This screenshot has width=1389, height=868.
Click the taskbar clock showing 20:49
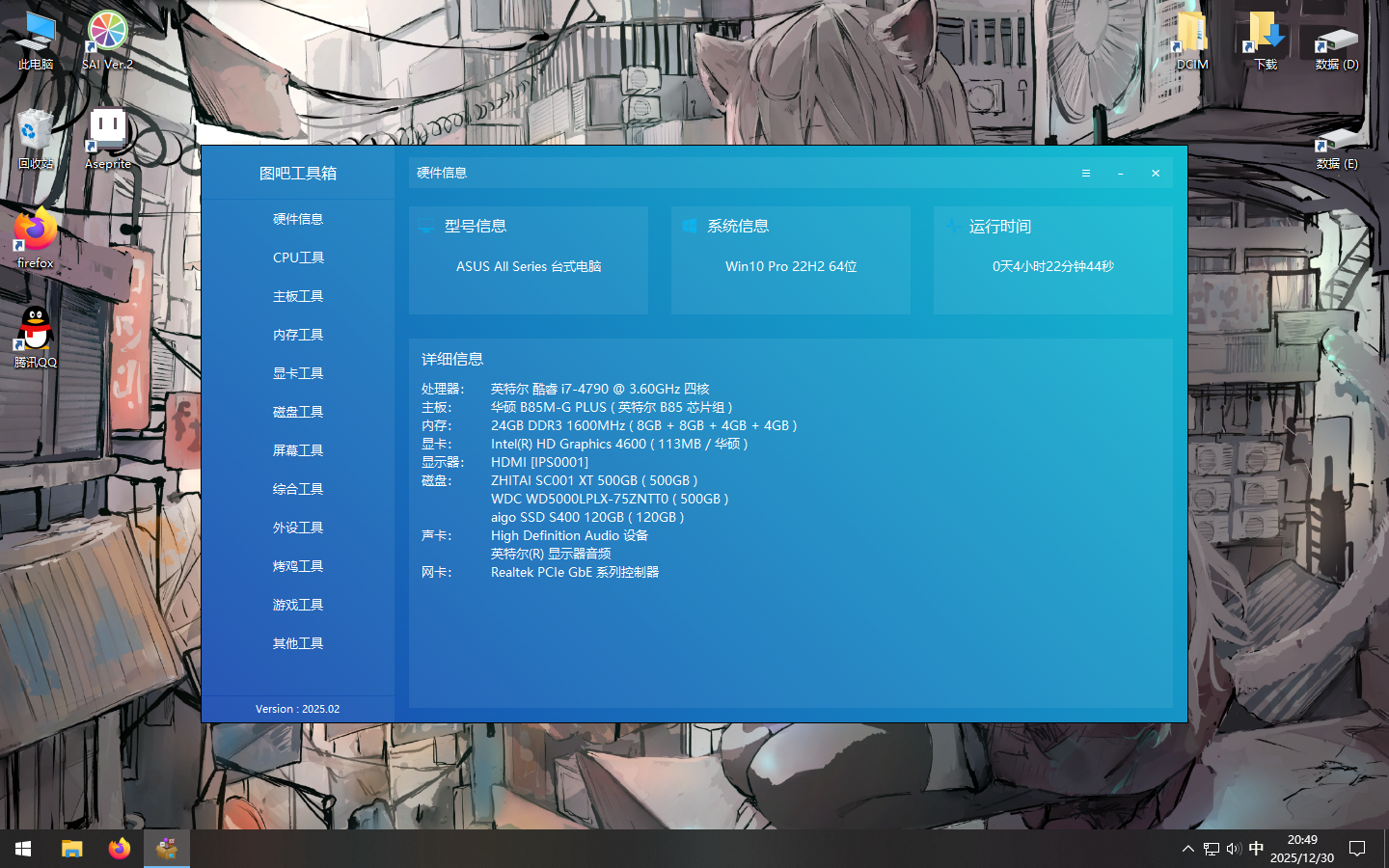click(1301, 849)
